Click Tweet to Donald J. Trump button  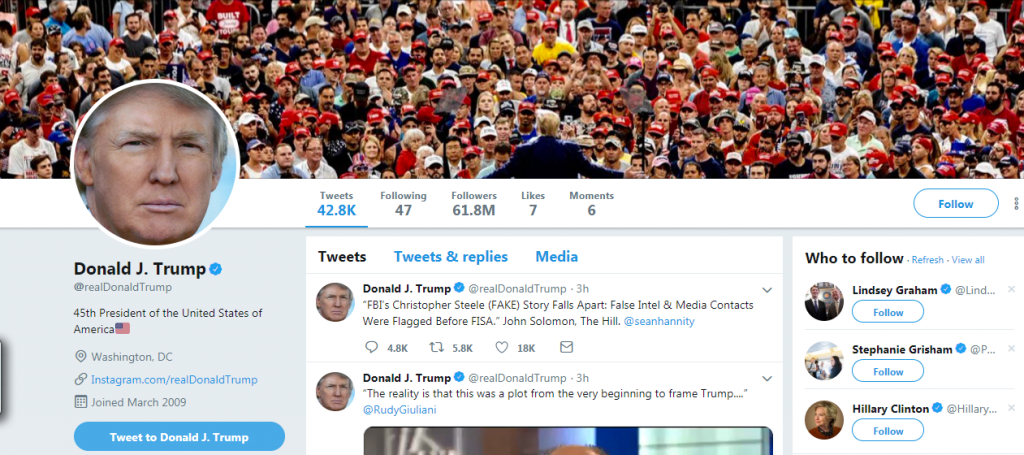click(x=180, y=437)
